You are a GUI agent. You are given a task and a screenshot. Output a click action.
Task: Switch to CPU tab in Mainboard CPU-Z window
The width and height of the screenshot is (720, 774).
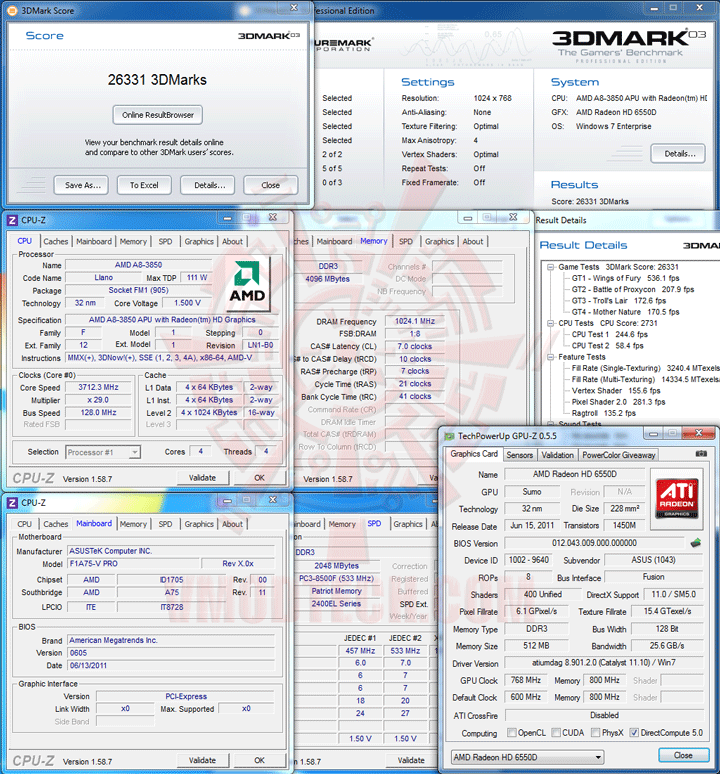[x=25, y=524]
